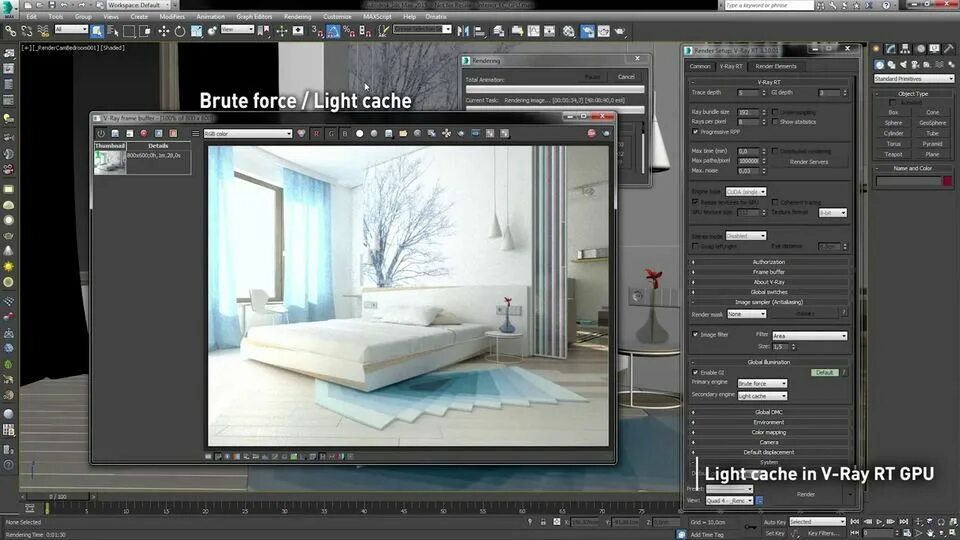
Task: Open the Filter Area dropdown
Action: [809, 336]
